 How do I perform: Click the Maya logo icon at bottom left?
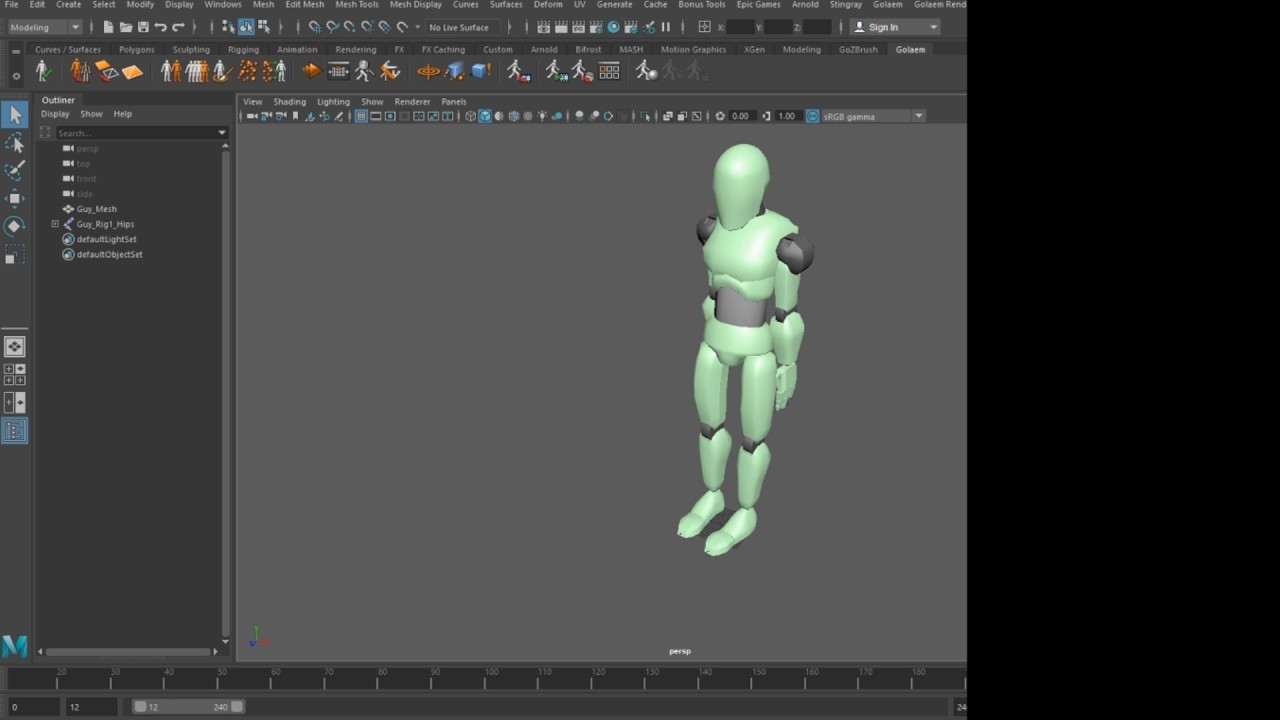15,646
